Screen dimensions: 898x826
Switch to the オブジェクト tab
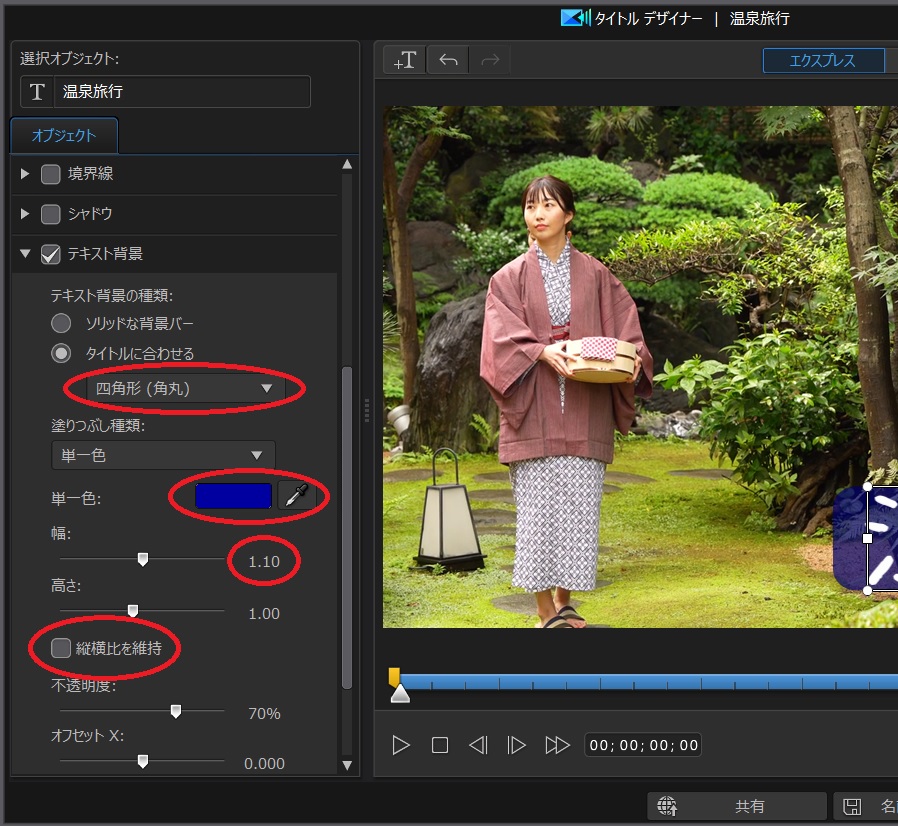(x=64, y=136)
